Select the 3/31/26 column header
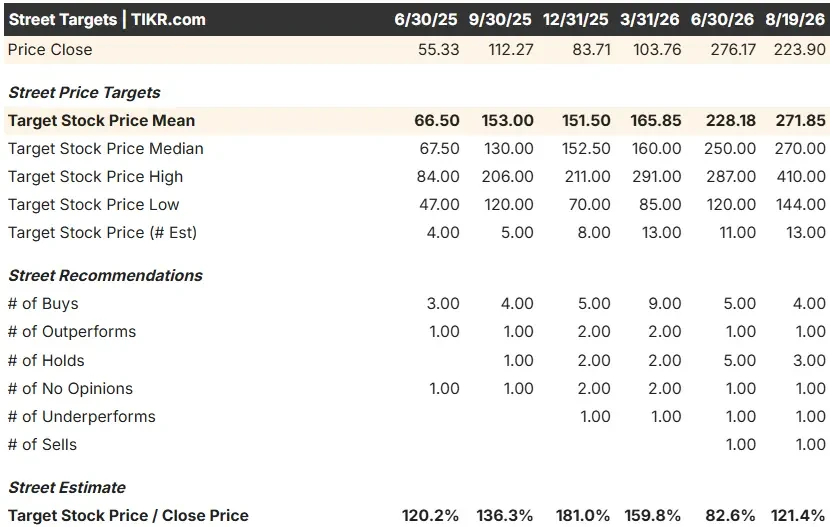830x527 pixels. [x=649, y=20]
